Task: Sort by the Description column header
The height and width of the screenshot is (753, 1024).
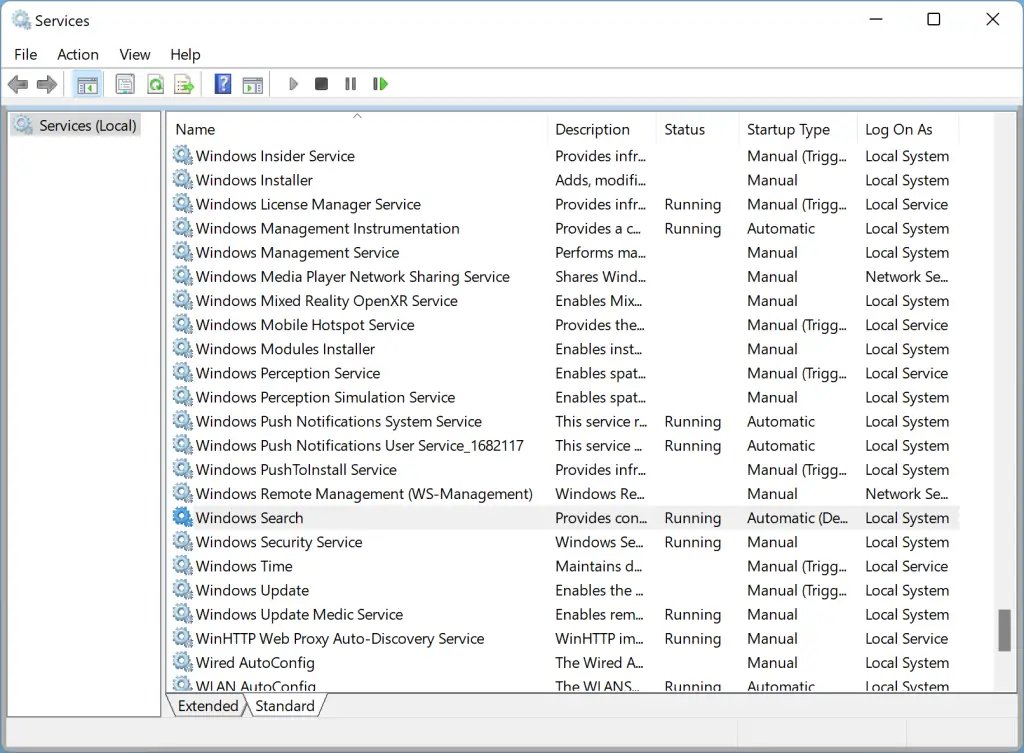Action: click(x=601, y=129)
